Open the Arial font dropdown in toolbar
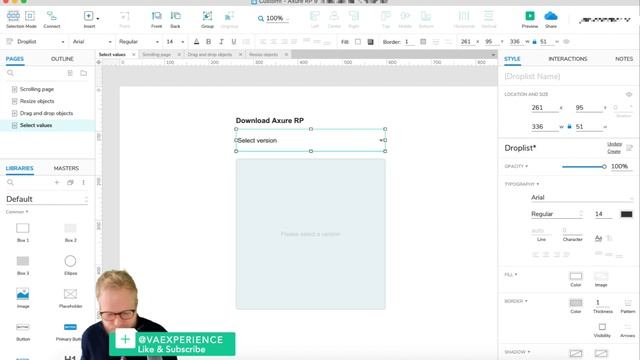640x360 pixels. point(92,42)
